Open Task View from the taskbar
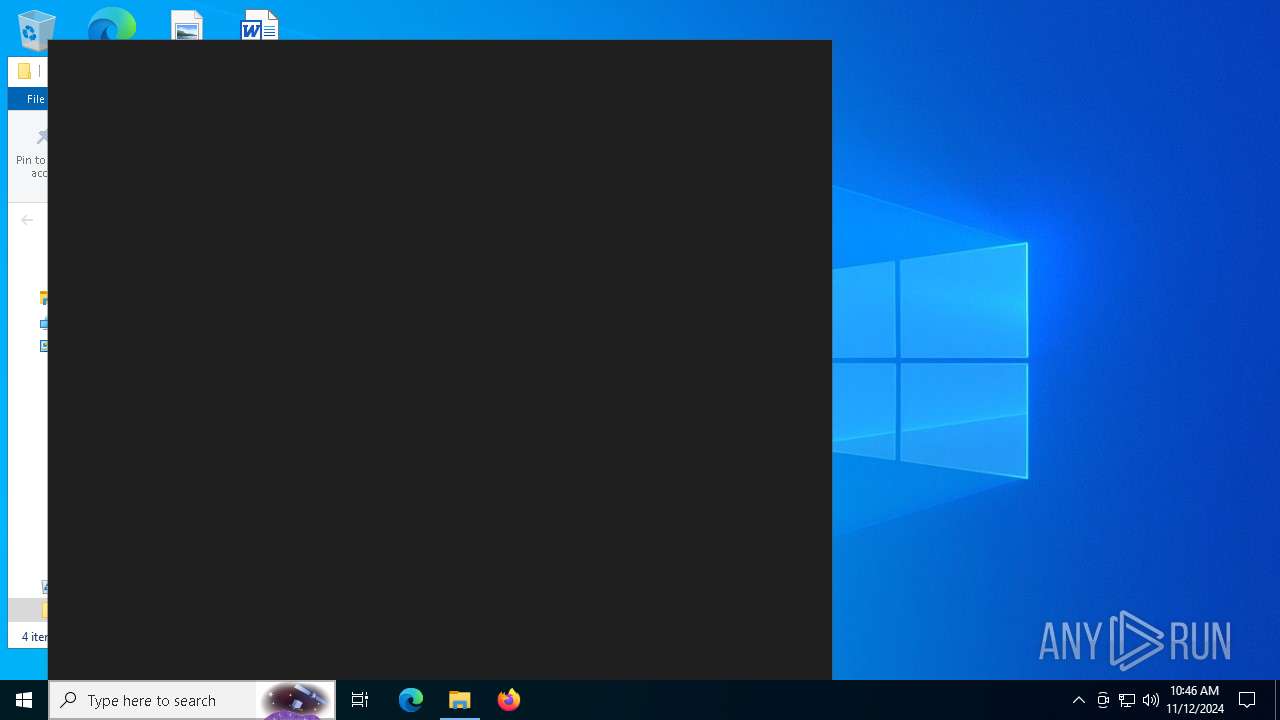Screen dimensions: 1280x720 point(360,700)
